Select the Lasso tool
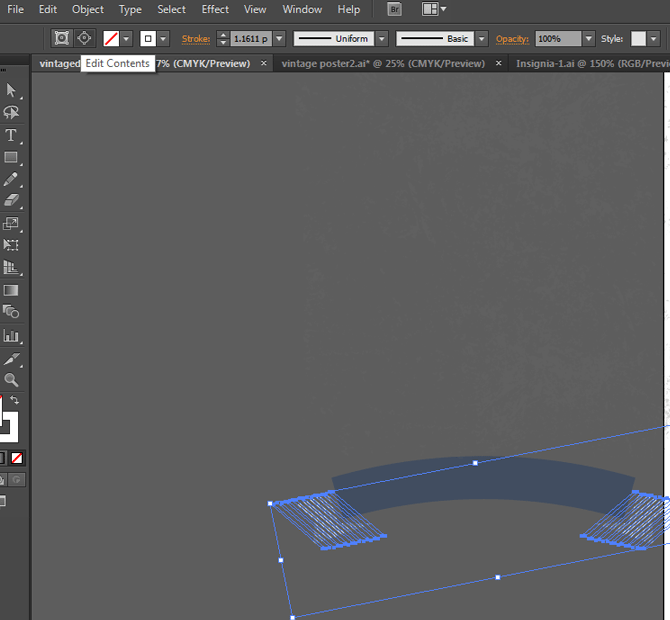Screen dimensions: 670x620 (12, 113)
